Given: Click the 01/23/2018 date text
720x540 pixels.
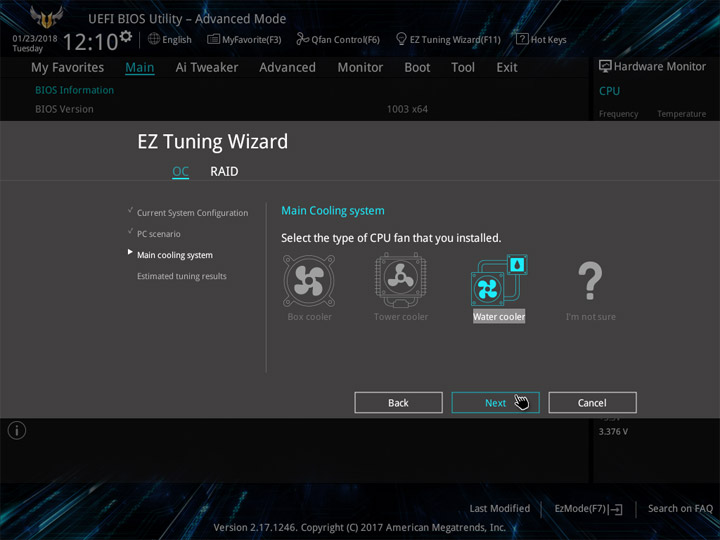Looking at the screenshot, I should tap(35, 38).
